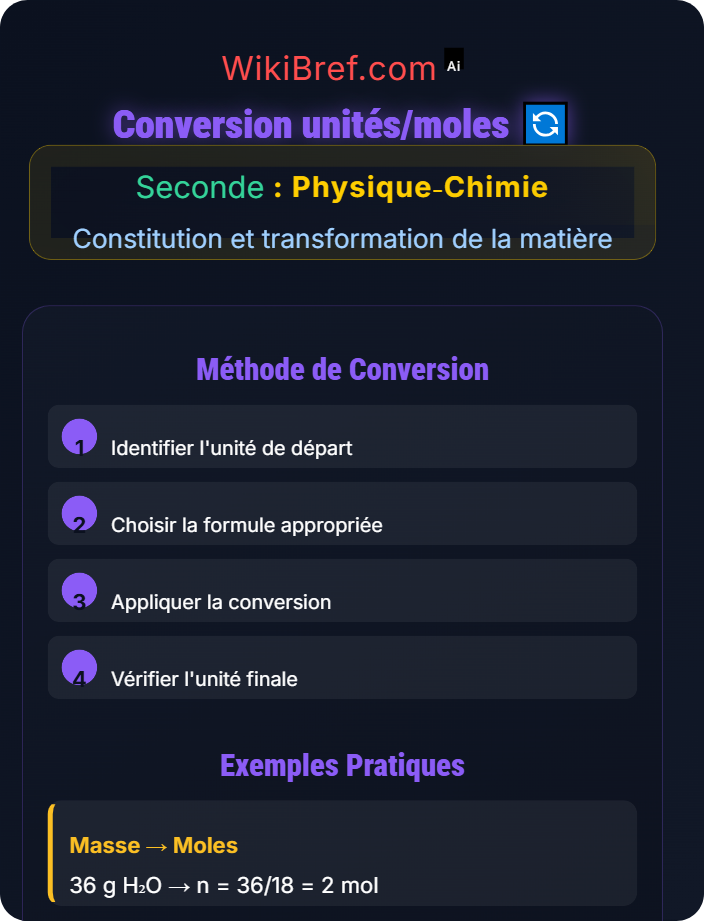Click the step 'Appliquer la conversion' row
The image size is (704, 921).
pos(342,590)
